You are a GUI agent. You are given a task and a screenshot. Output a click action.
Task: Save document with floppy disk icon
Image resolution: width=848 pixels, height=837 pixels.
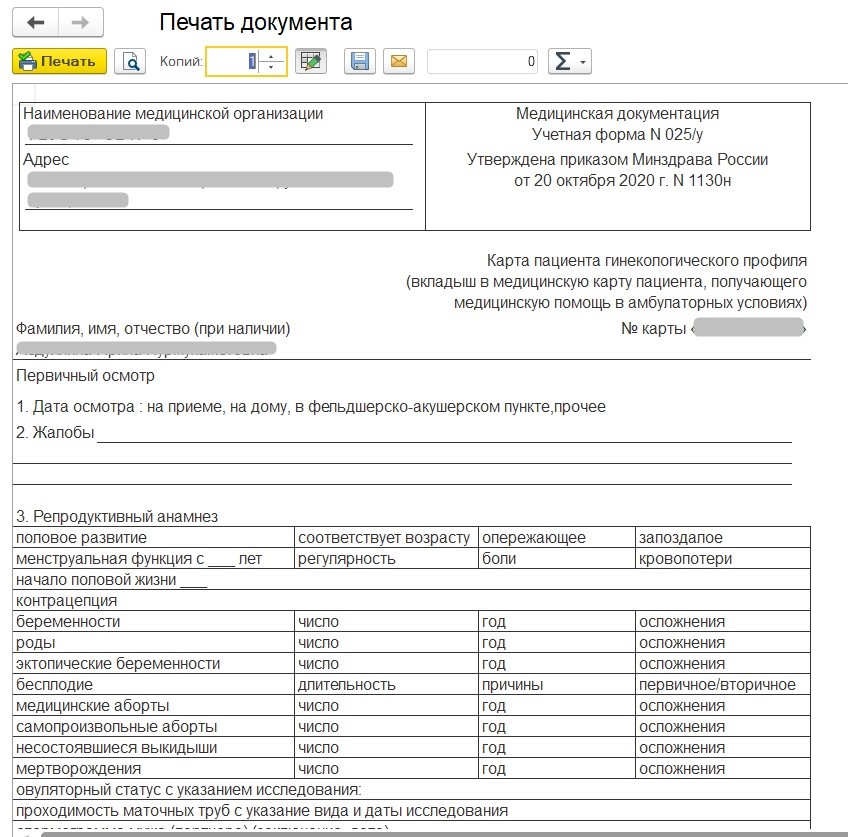[360, 62]
